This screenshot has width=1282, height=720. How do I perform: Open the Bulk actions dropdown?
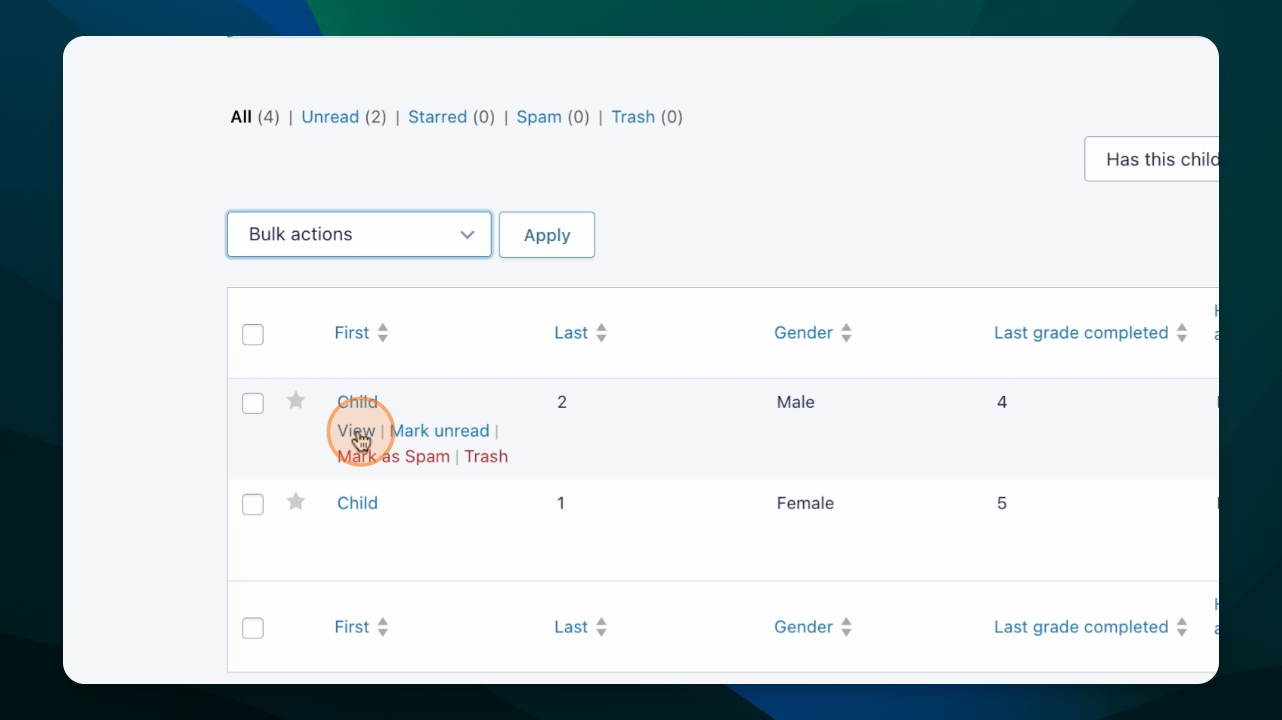point(359,234)
